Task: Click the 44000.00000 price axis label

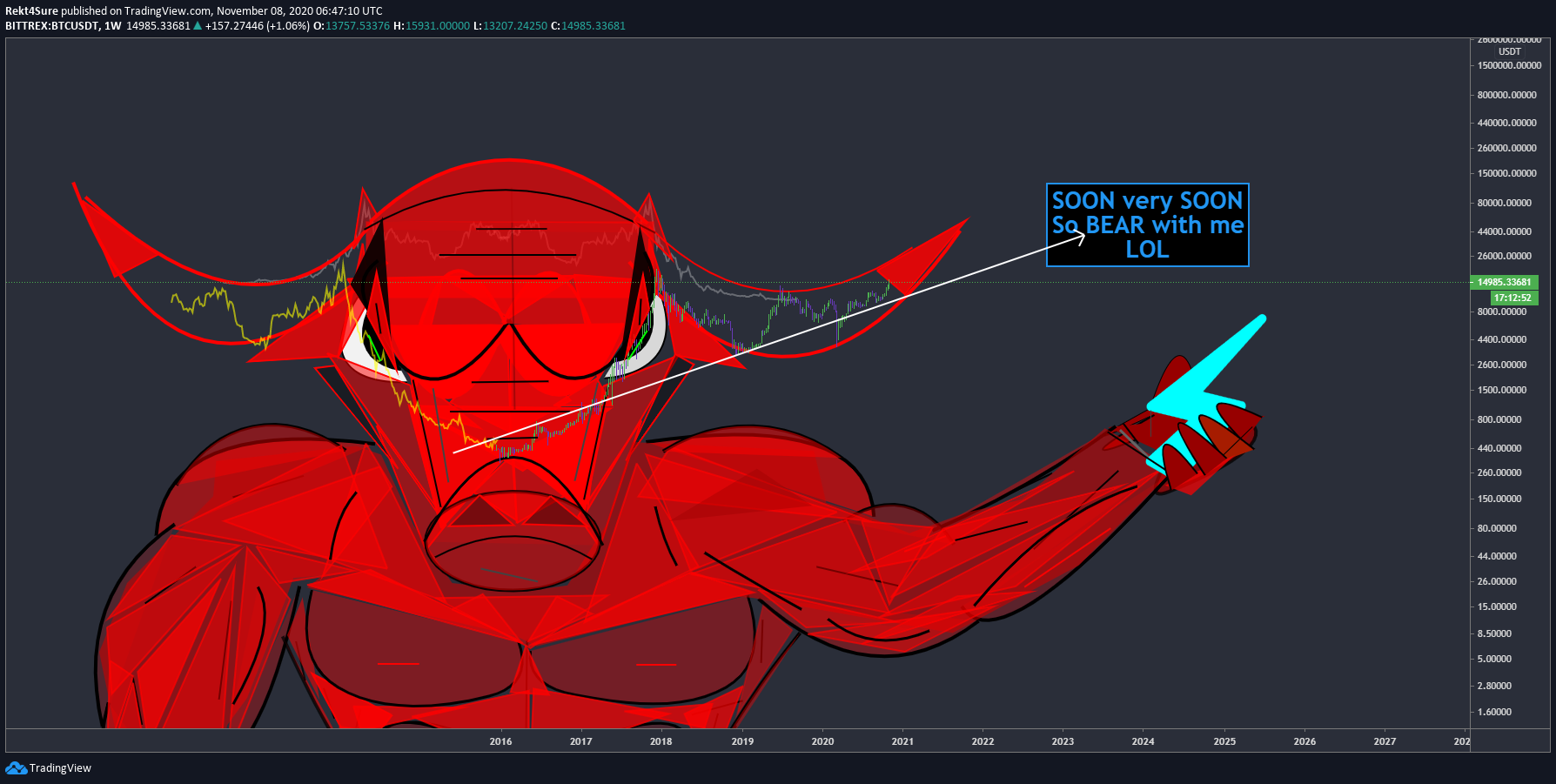Action: click(1505, 231)
